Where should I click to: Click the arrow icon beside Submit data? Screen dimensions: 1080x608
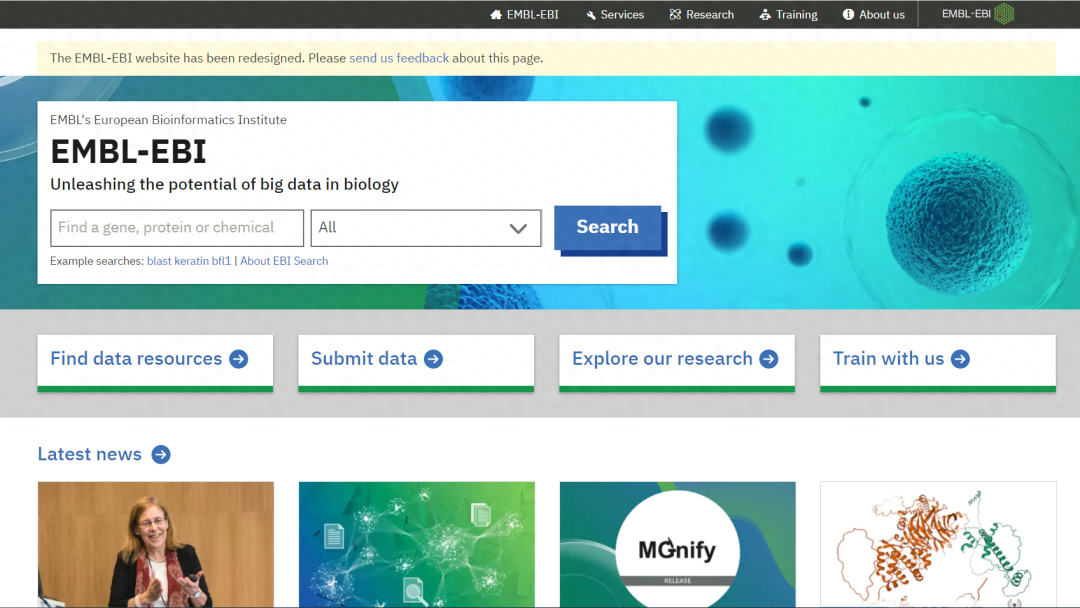pyautogui.click(x=433, y=359)
